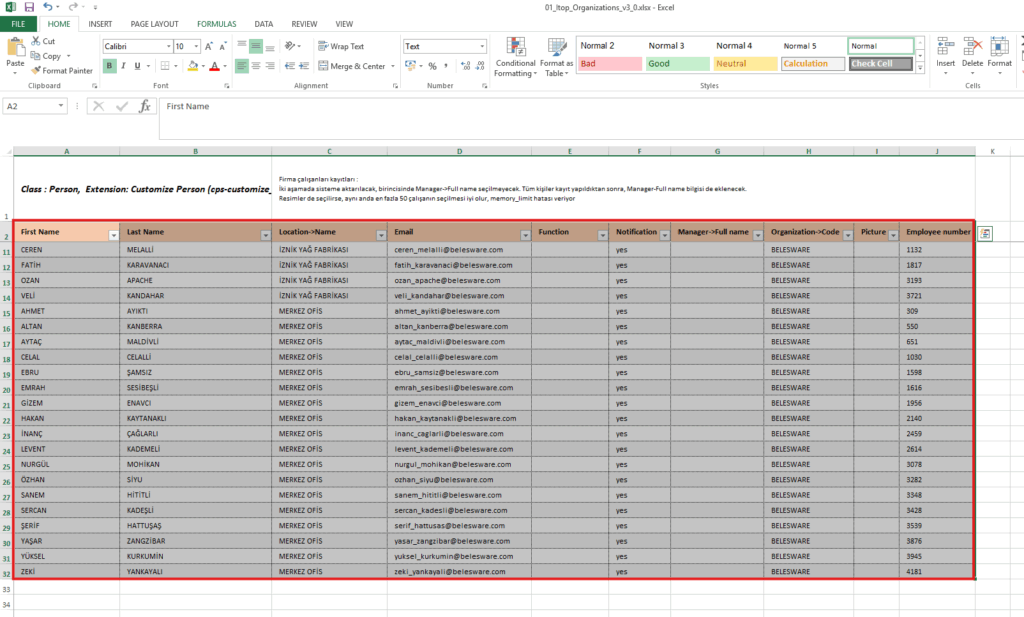
Task: Cut the selected cells
Action: pos(43,41)
